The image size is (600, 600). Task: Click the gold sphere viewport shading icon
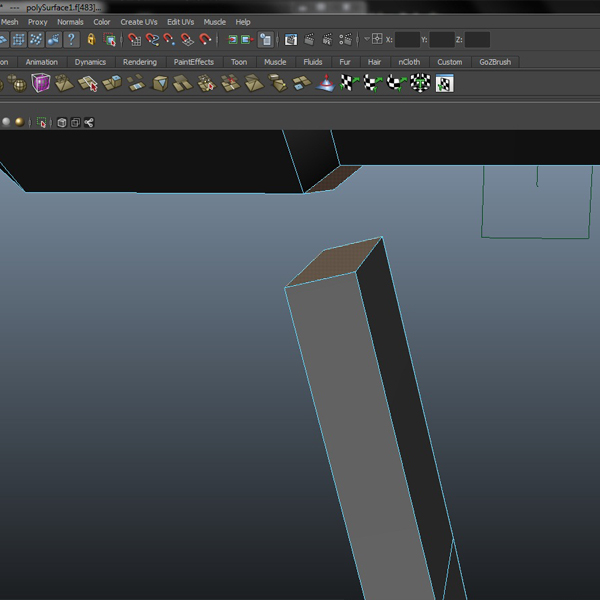click(20, 122)
